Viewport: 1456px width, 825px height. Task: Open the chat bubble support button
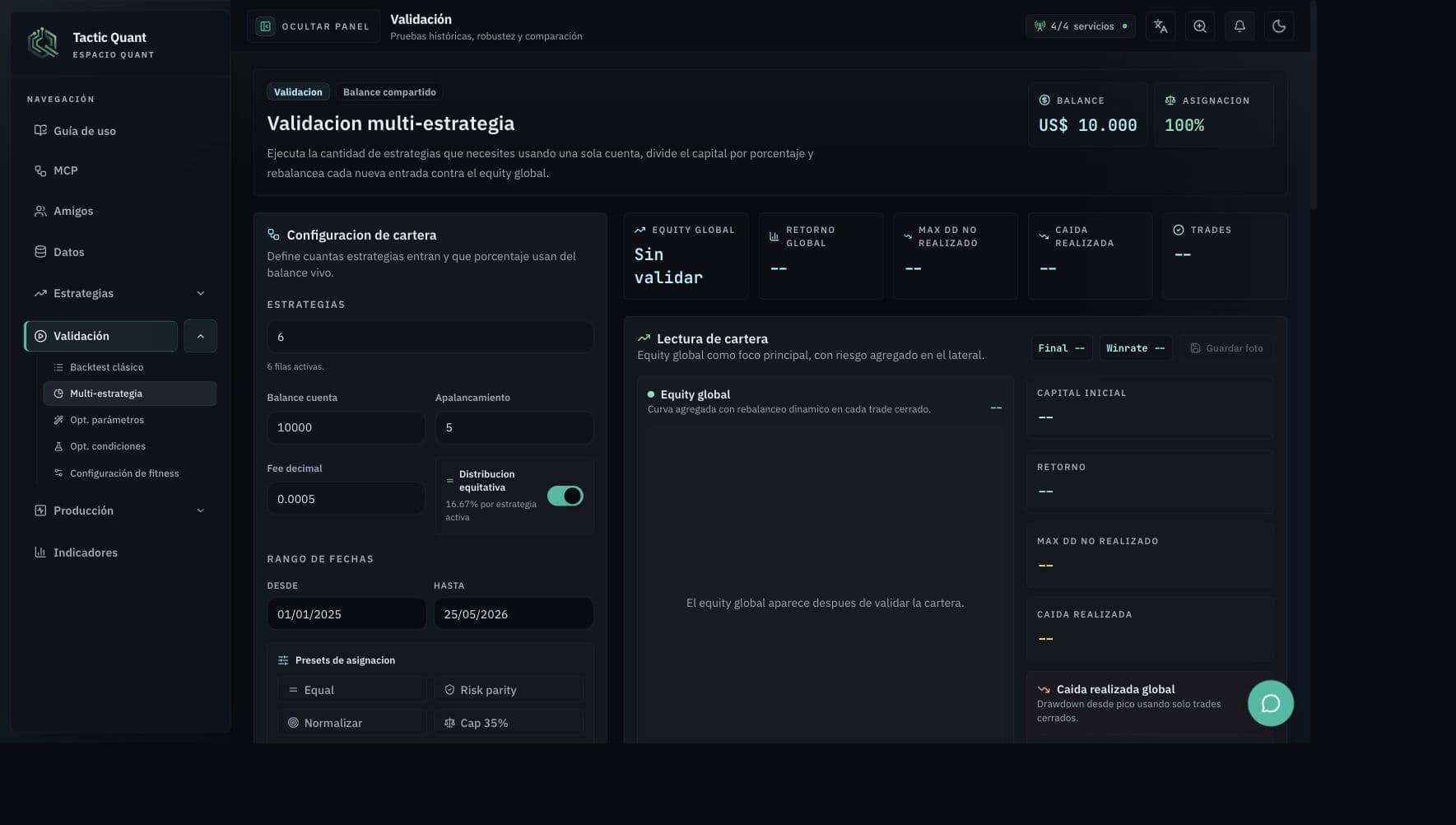pyautogui.click(x=1271, y=703)
